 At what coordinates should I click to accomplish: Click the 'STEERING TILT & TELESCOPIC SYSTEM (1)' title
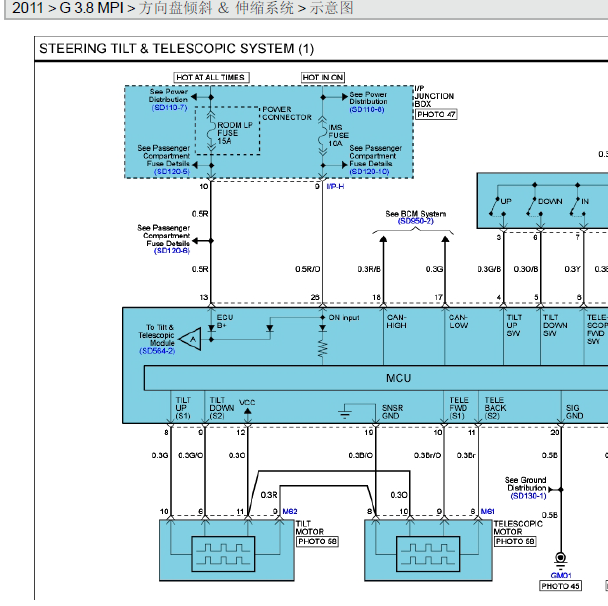tap(176, 48)
